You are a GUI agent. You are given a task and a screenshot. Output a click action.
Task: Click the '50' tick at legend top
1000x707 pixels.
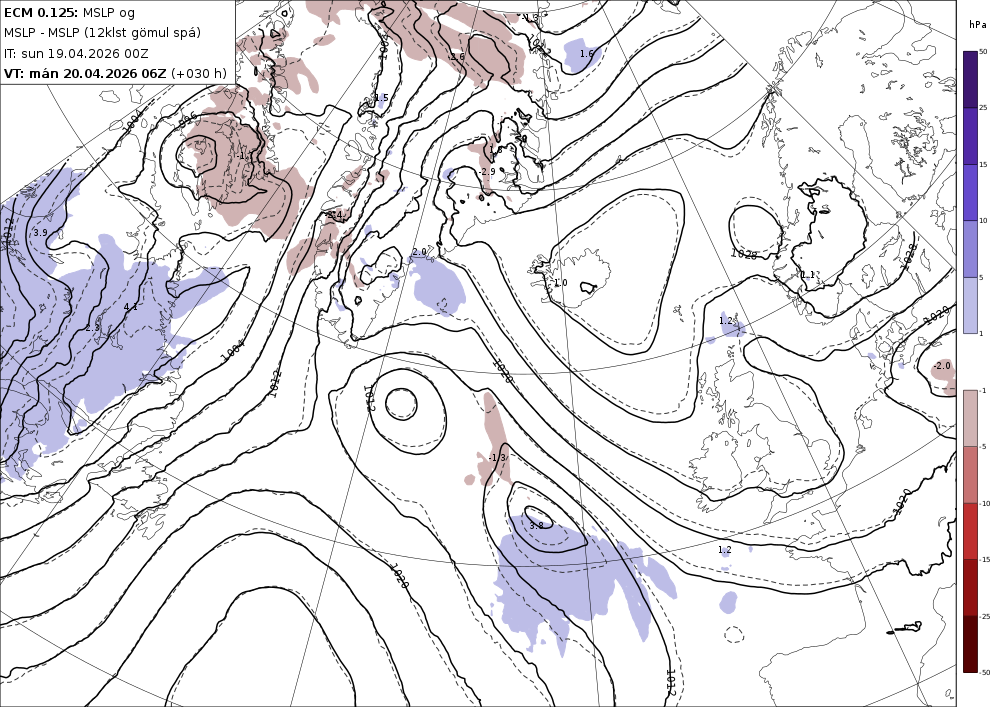coord(983,51)
